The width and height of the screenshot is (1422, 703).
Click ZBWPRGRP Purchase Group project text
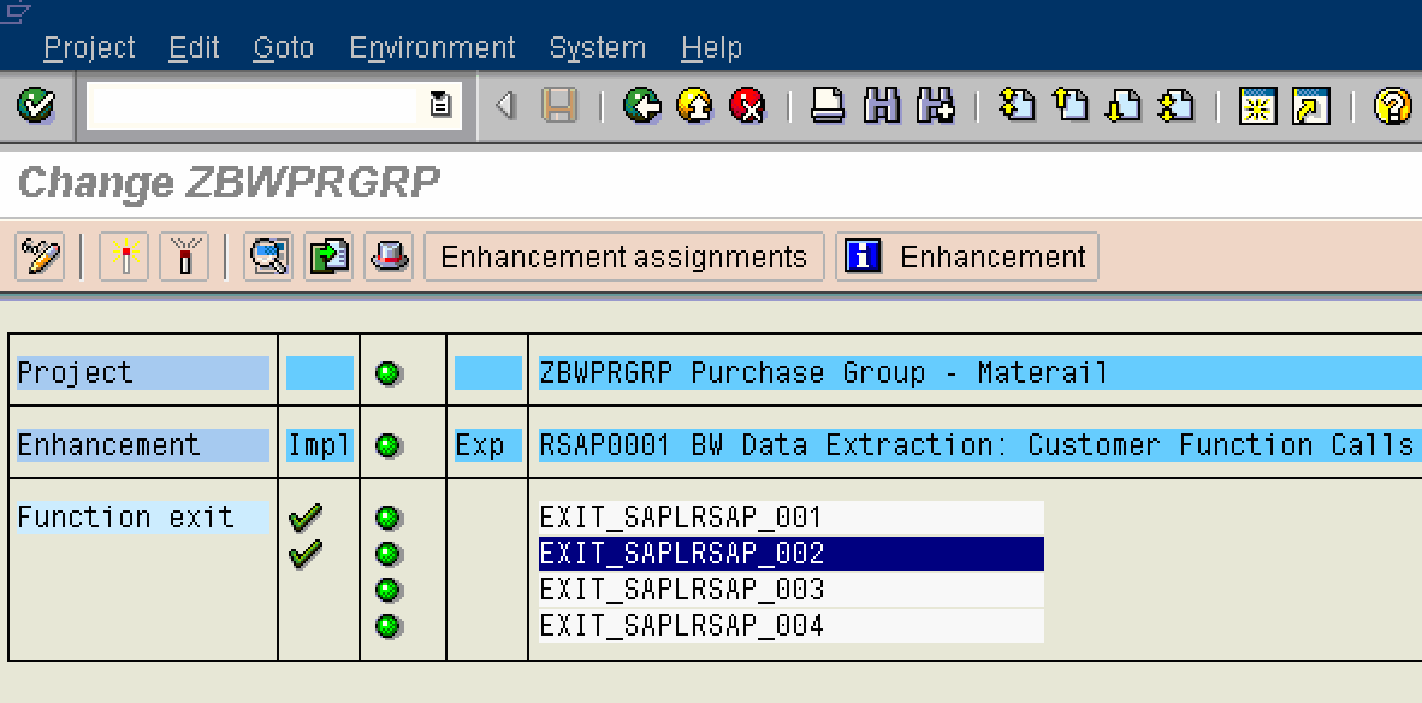[x=823, y=373]
